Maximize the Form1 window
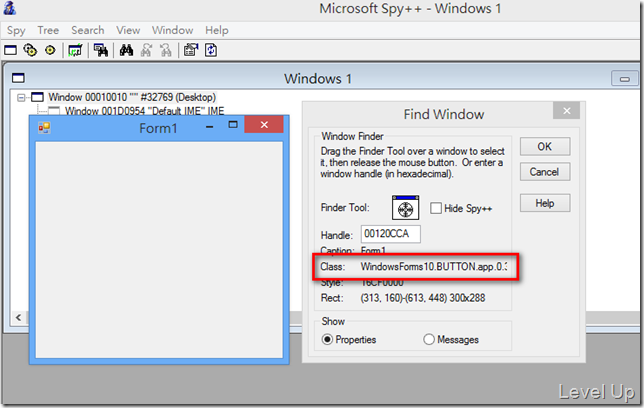The image size is (644, 408). [x=233, y=125]
